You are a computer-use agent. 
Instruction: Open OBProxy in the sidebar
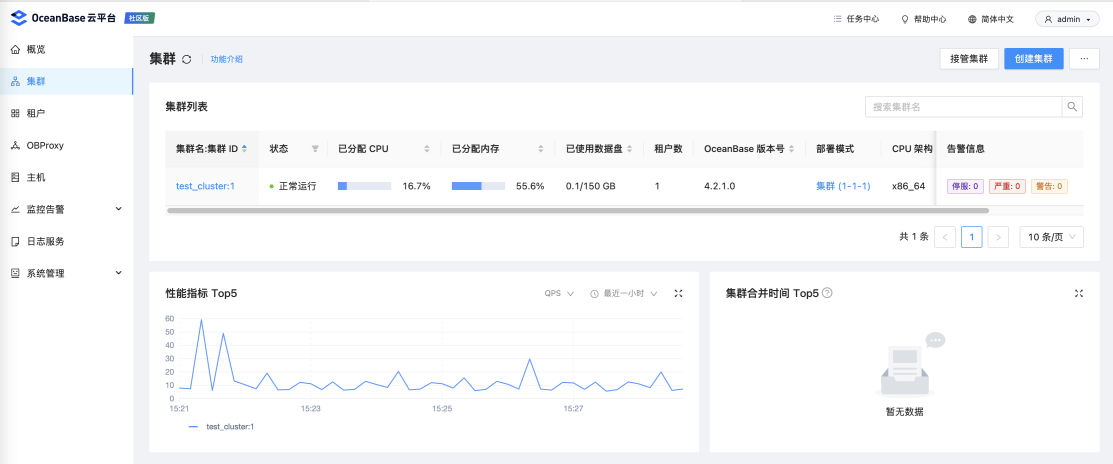click(x=67, y=145)
